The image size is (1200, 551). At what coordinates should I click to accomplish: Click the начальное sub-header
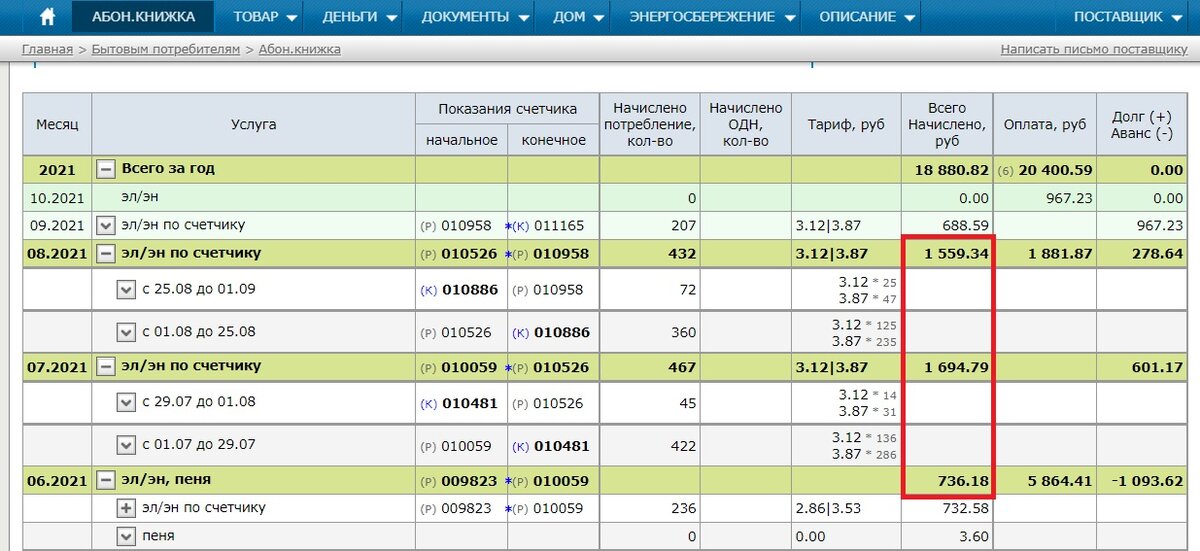tap(461, 140)
